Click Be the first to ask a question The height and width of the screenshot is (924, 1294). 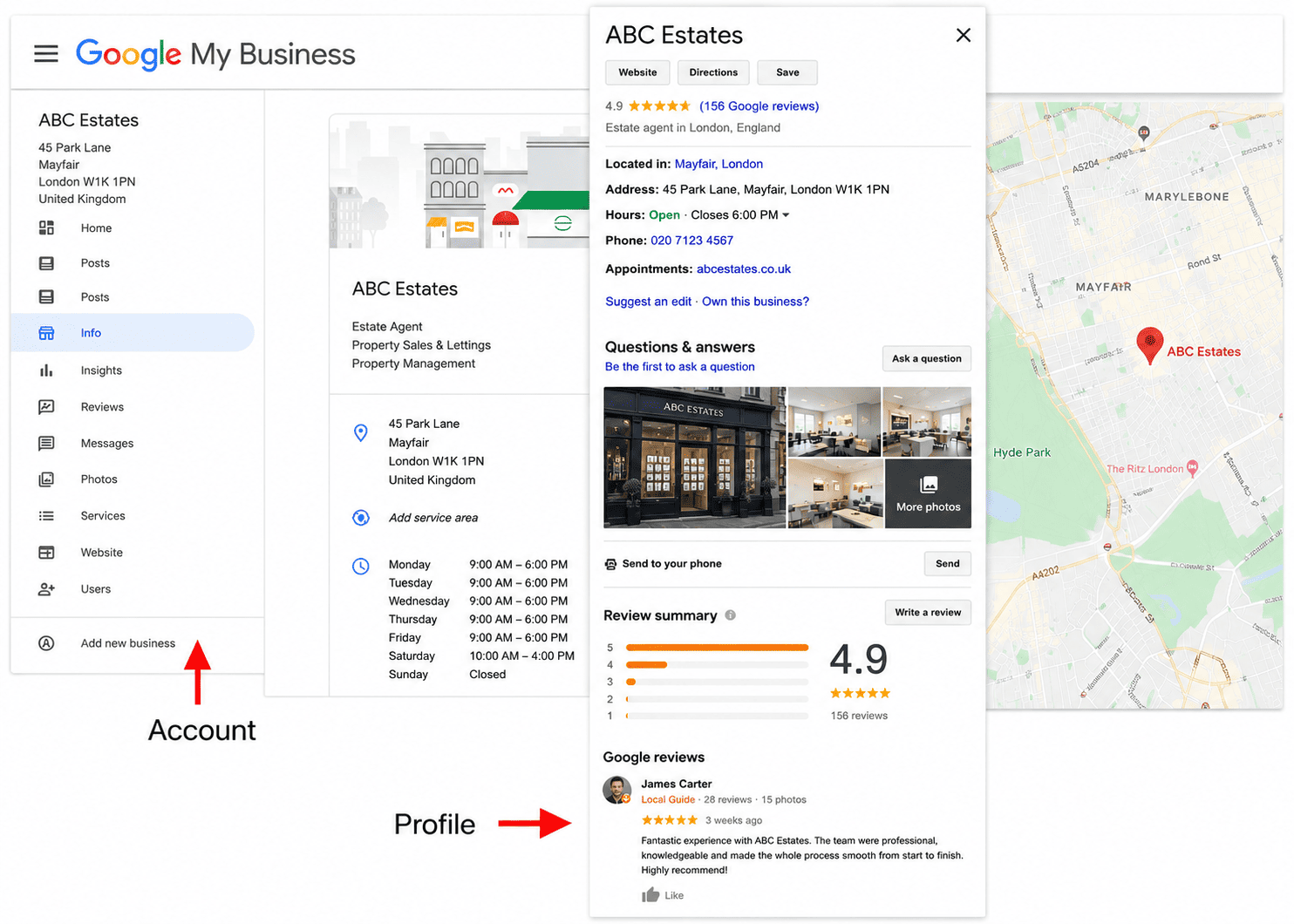pos(680,367)
